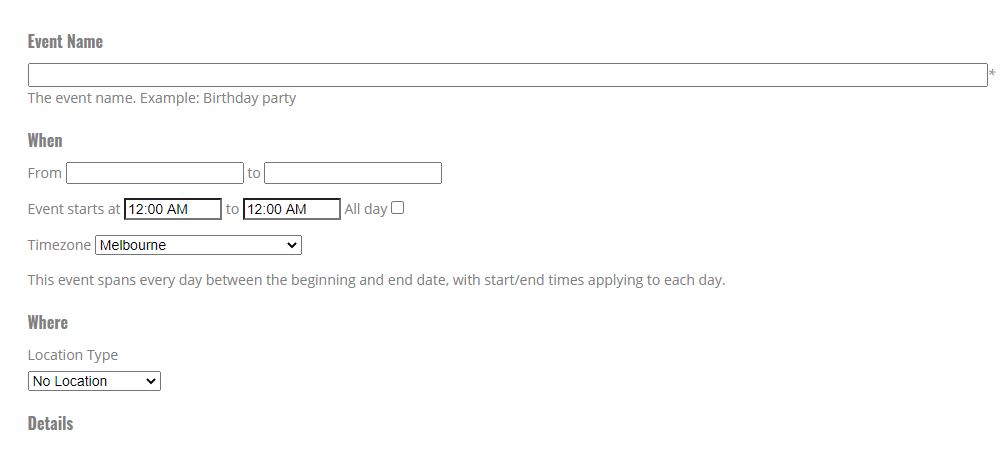Click the Birthday party example hint text
This screenshot has height=450, width=1003.
[162, 98]
